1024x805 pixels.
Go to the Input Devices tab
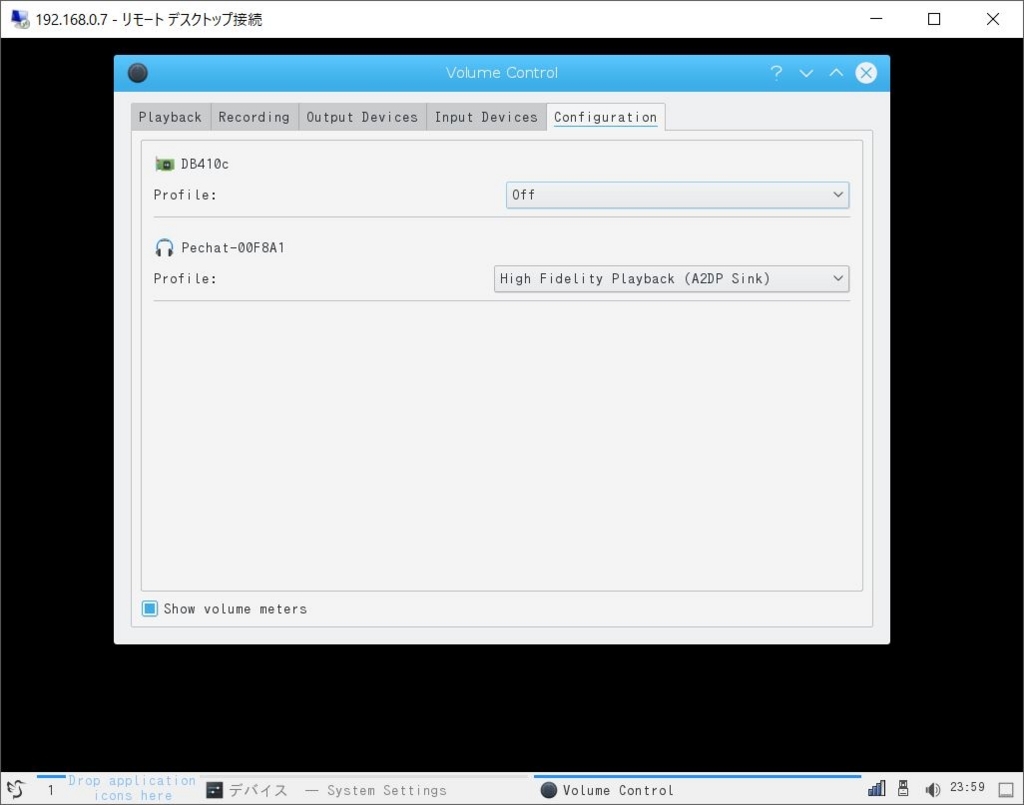coord(486,117)
